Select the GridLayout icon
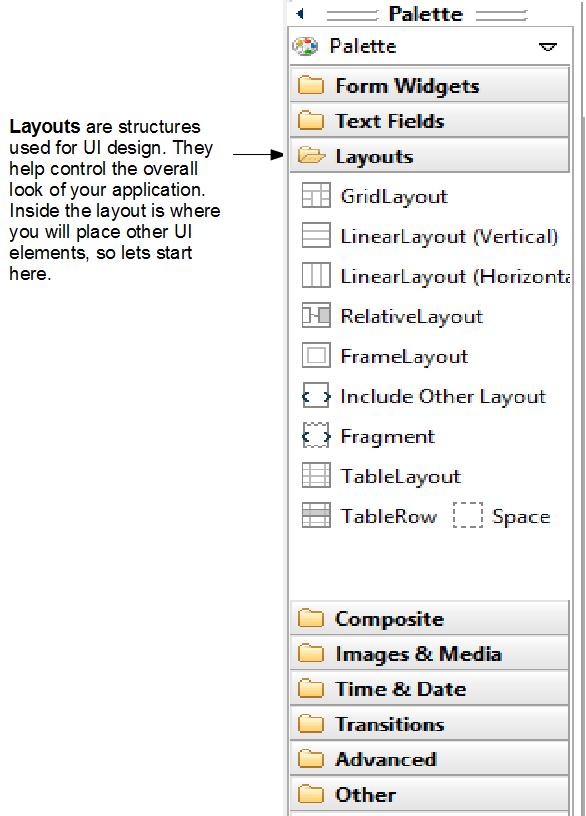Image resolution: width=586 pixels, height=816 pixels. tap(316, 195)
